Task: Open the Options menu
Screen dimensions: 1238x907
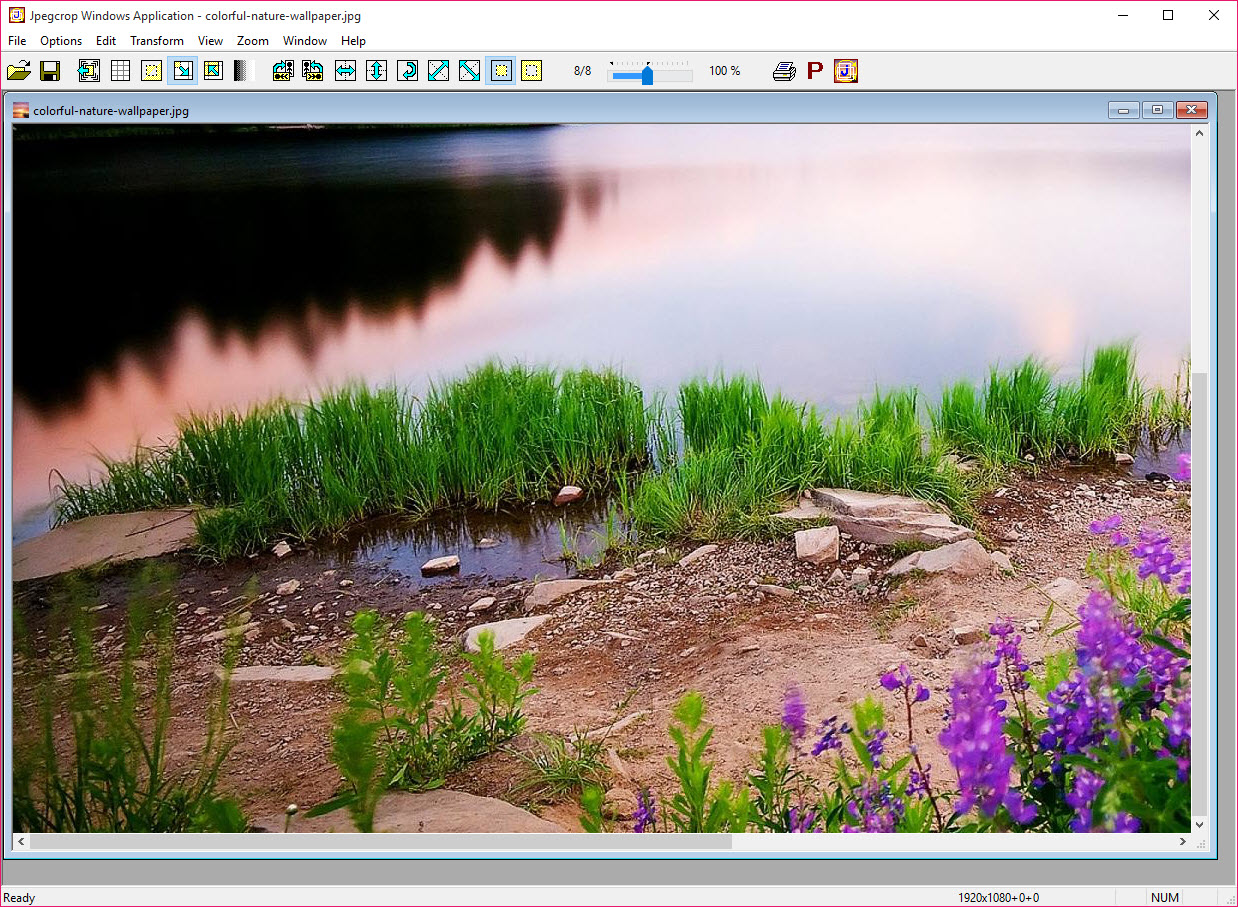Action: tap(61, 41)
